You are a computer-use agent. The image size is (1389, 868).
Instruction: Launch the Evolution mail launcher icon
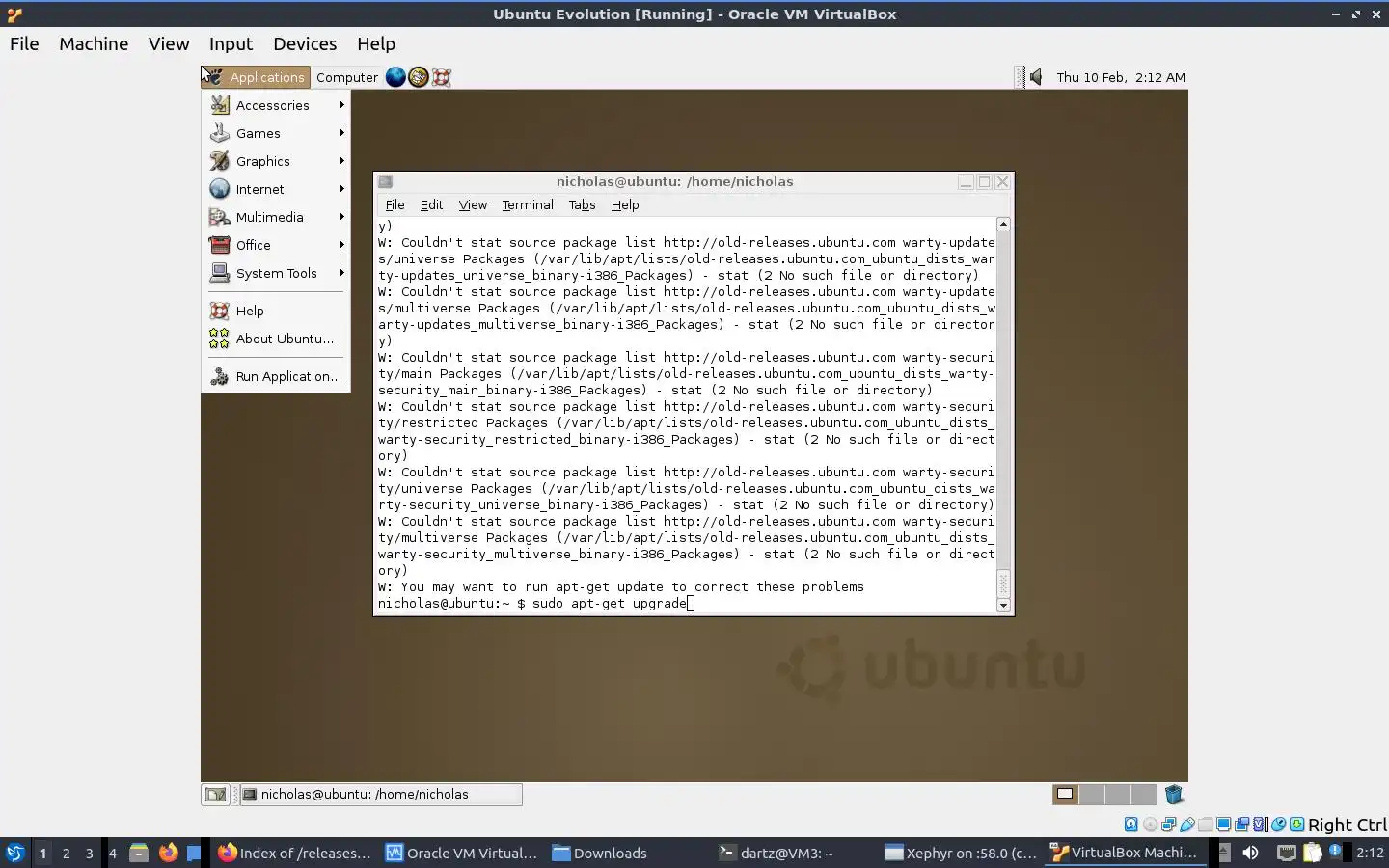419,77
